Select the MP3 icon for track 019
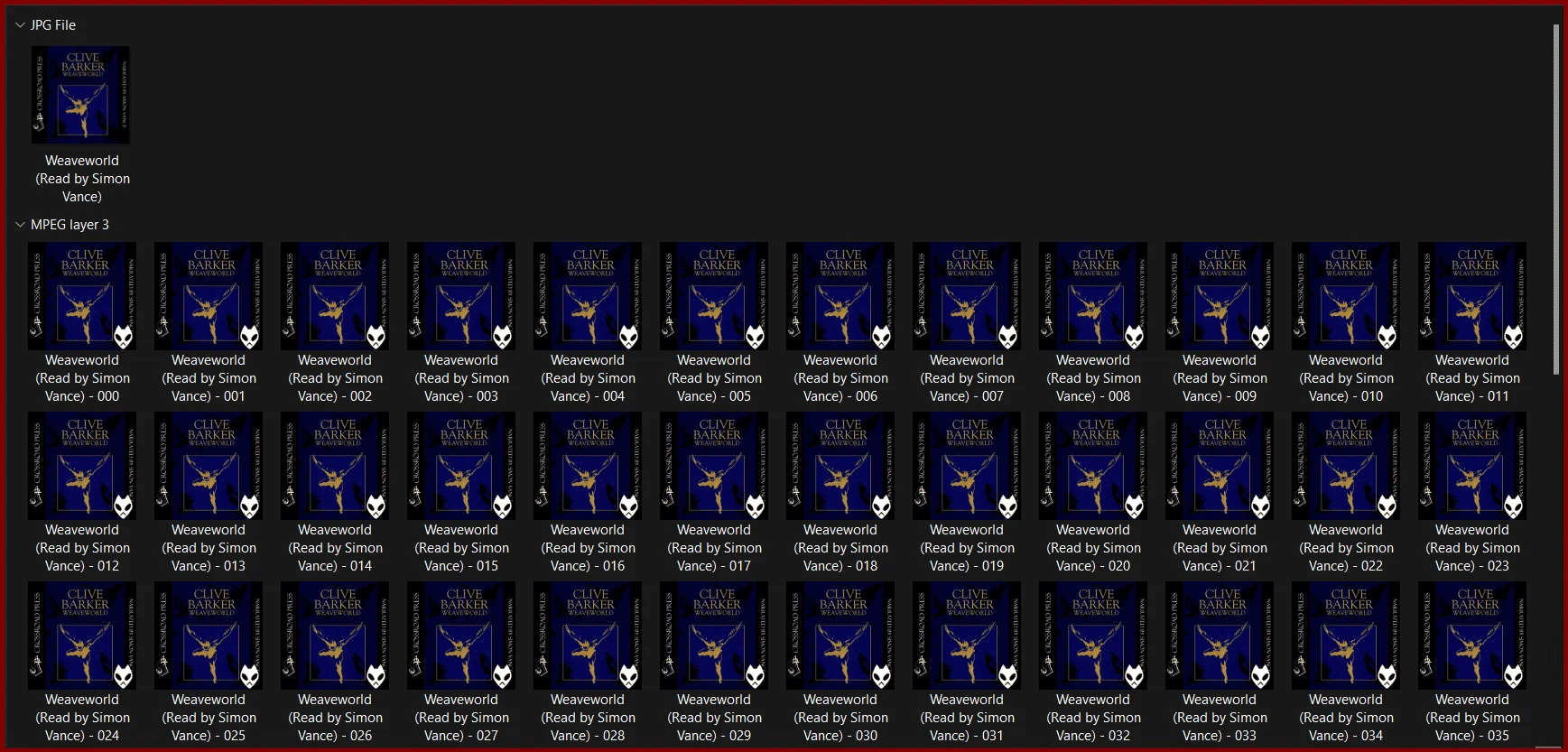This screenshot has height=752, width=1568. [x=967, y=466]
